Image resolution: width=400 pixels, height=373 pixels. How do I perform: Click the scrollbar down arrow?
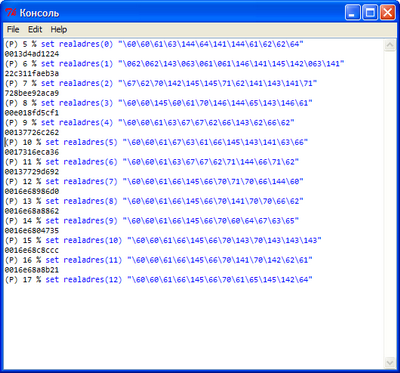click(x=389, y=362)
